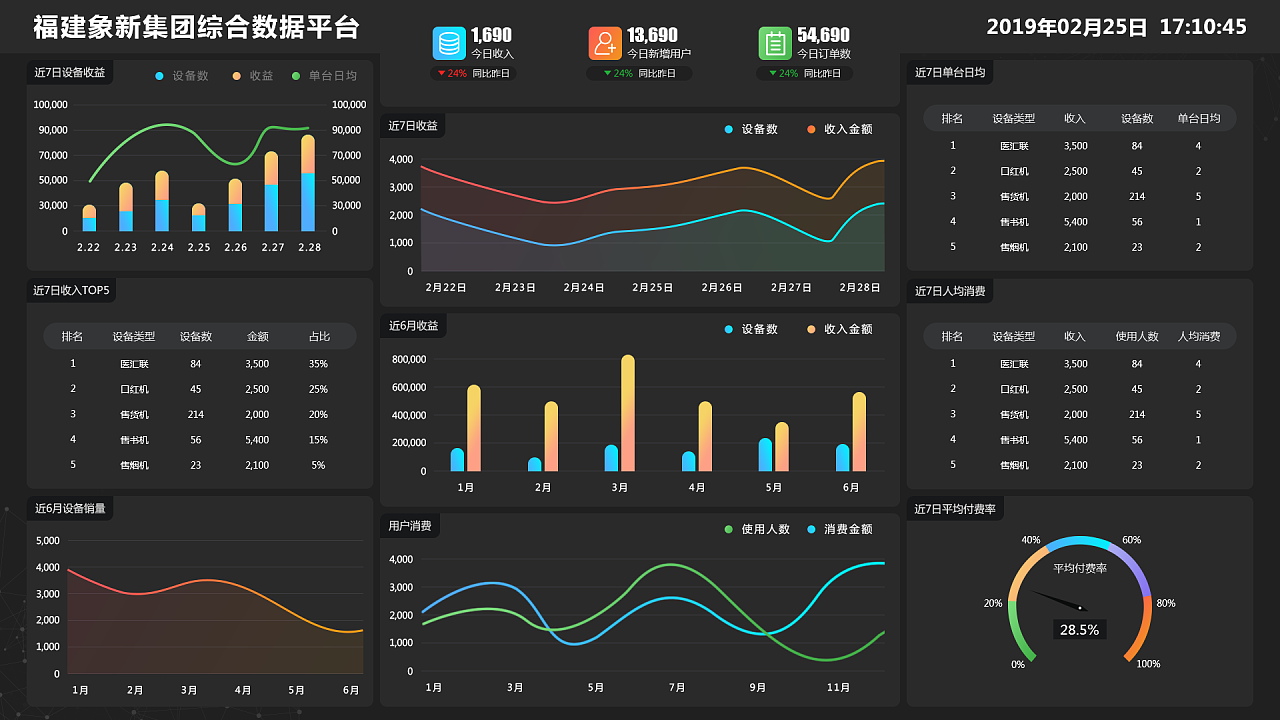1280x720 pixels.
Task: Click the orange add-user icon for 今日新增用户
Action: tap(605, 43)
